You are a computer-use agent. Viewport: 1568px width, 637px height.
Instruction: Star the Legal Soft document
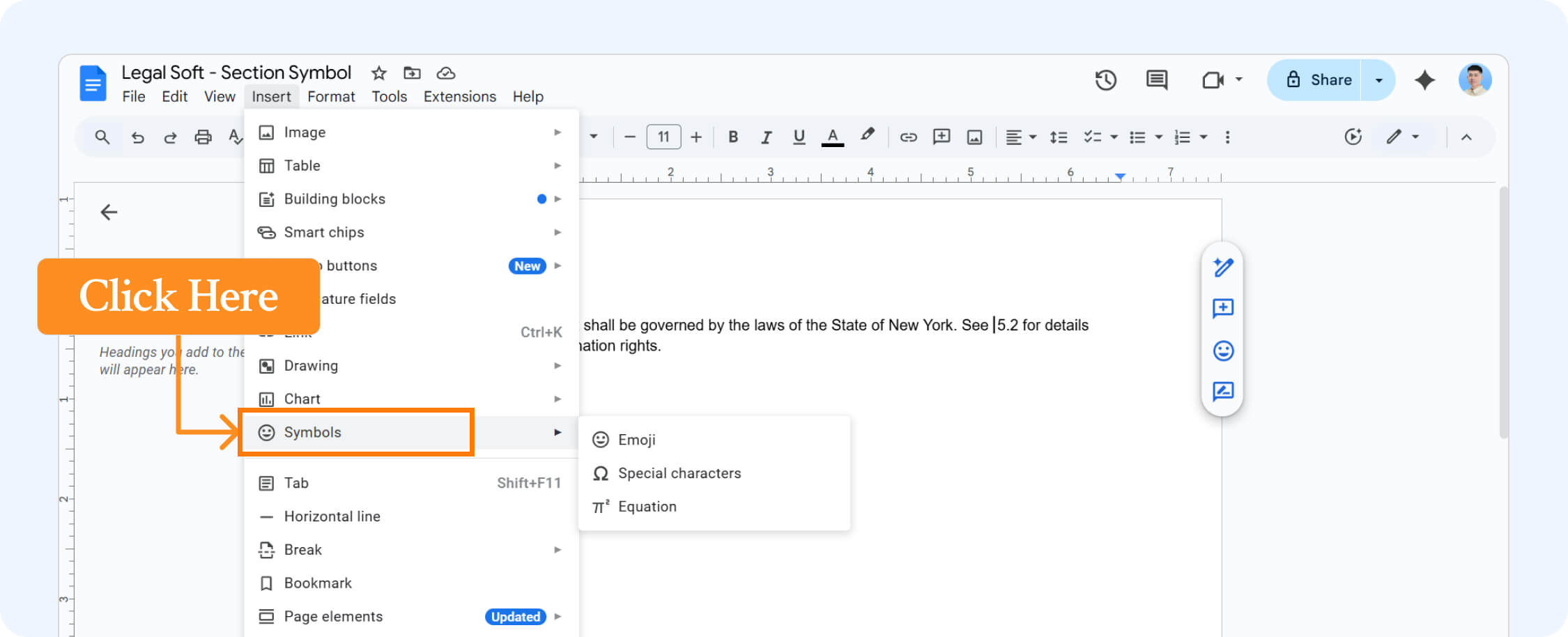tap(378, 72)
